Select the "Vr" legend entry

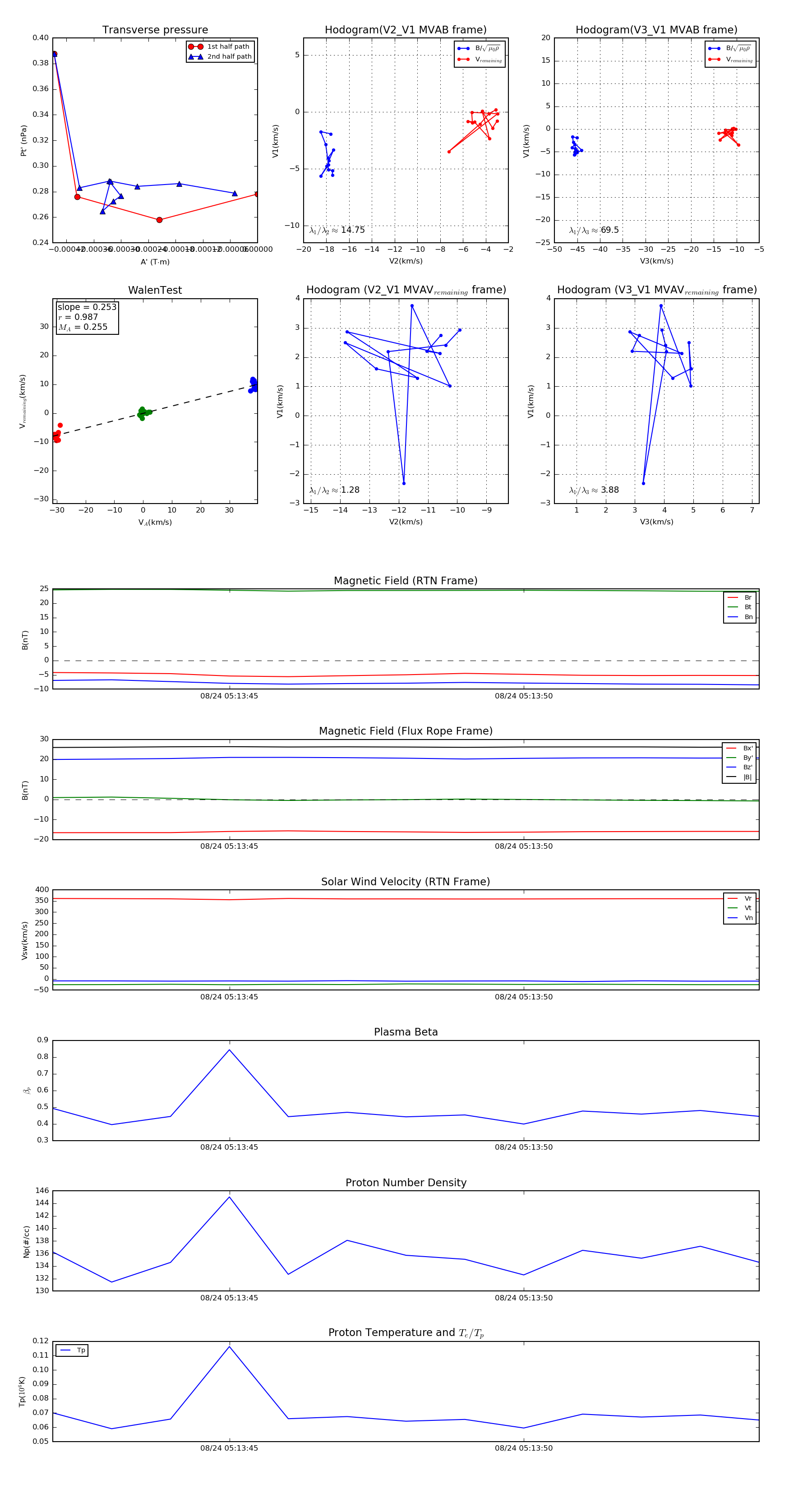click(740, 899)
